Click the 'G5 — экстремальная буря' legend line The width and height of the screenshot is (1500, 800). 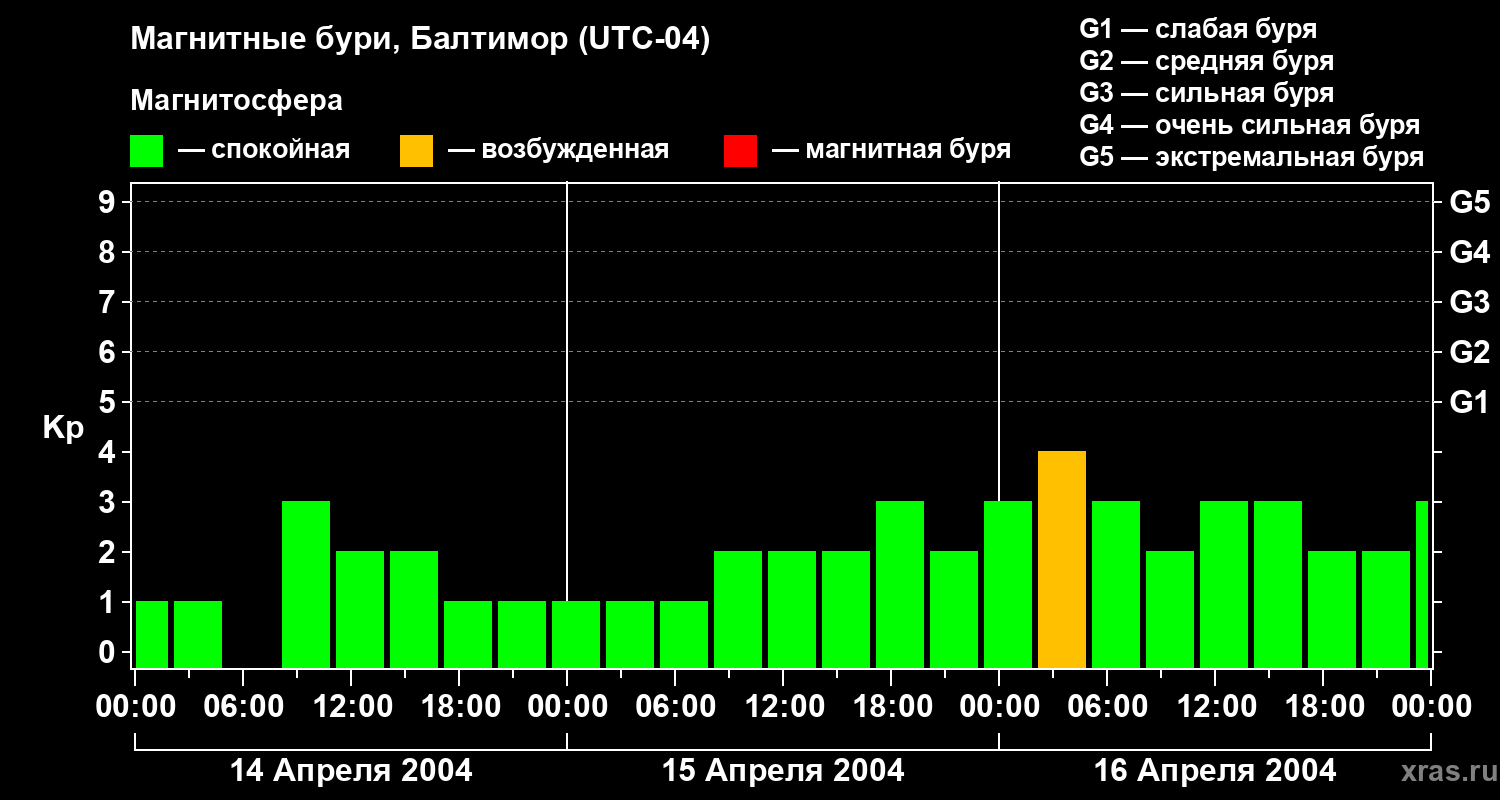pyautogui.click(x=1252, y=157)
